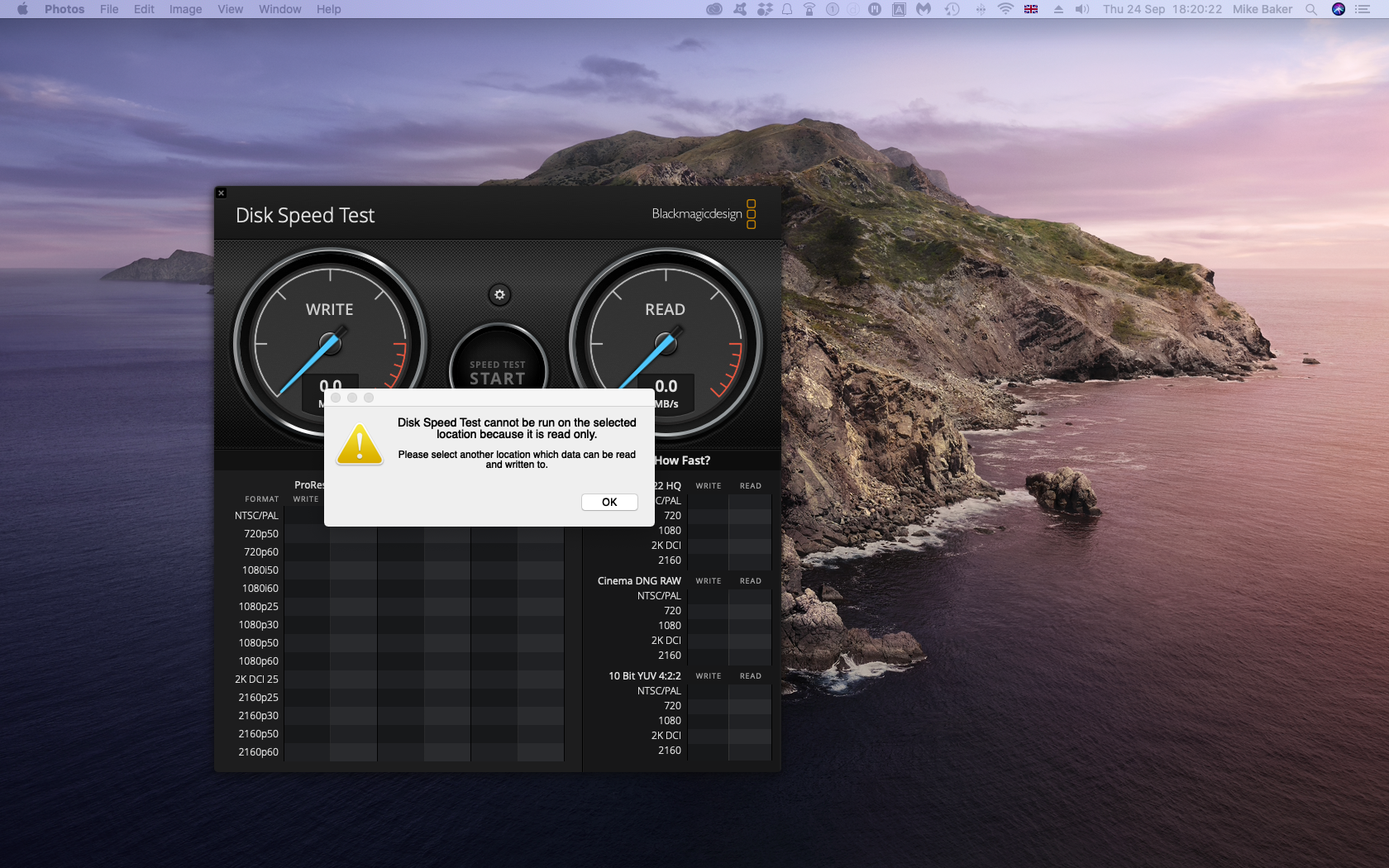The width and height of the screenshot is (1389, 868).
Task: Click the Blackmagicdesign logo
Action: pyautogui.click(x=704, y=213)
